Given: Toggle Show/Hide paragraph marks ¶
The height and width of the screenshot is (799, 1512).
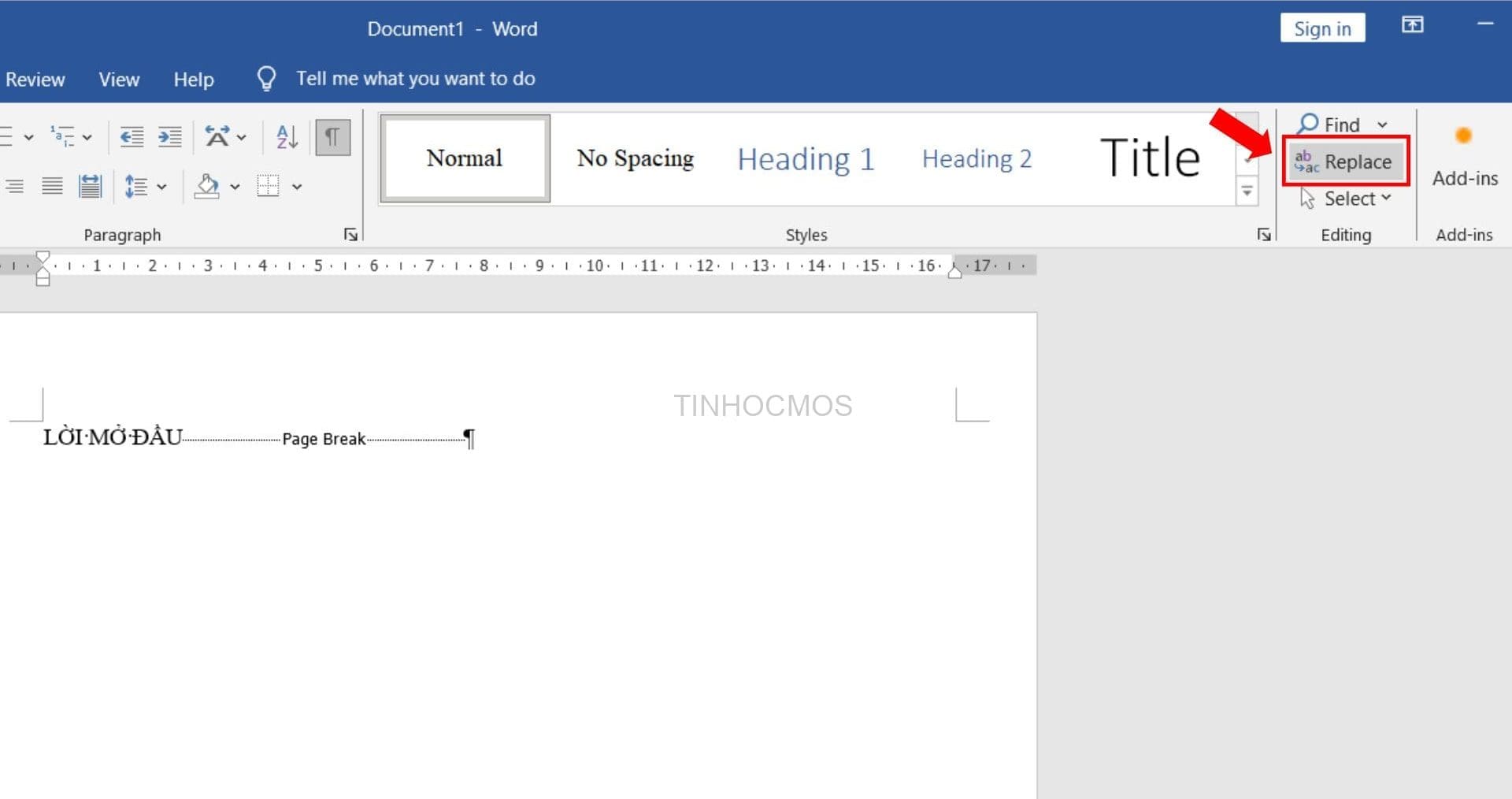Looking at the screenshot, I should 333,136.
